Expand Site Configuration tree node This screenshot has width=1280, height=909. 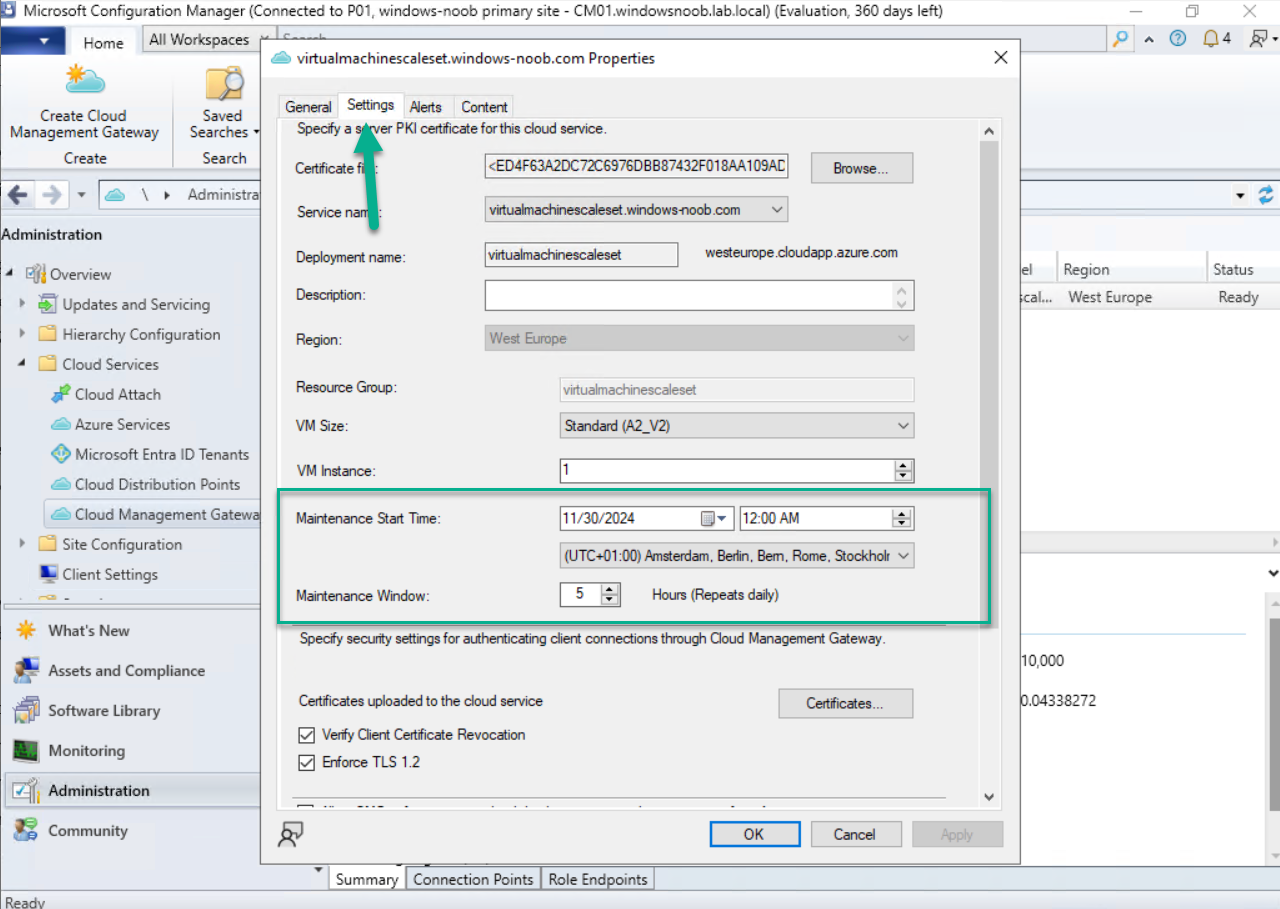22,544
